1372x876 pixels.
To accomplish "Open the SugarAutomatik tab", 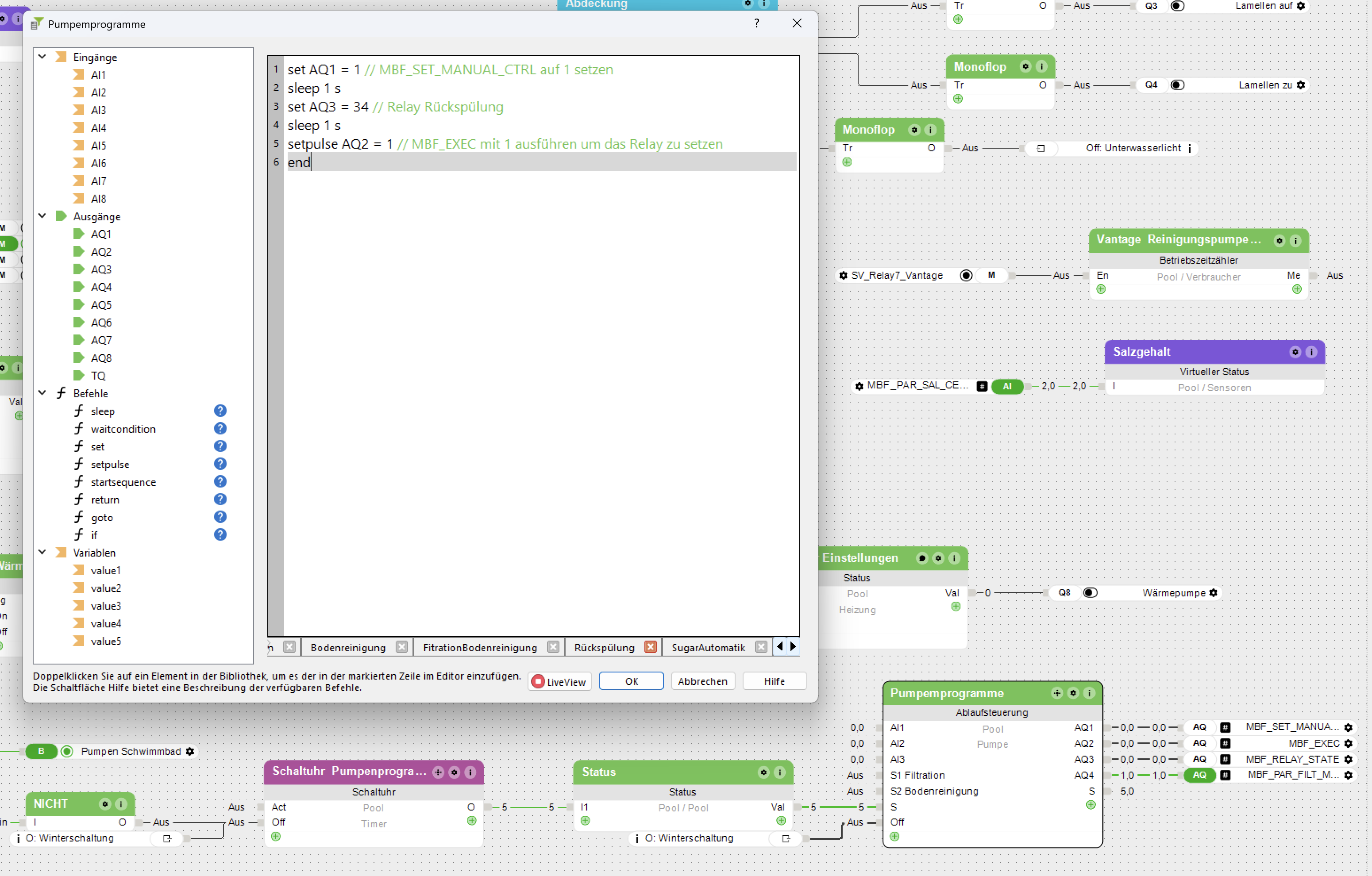I will [708, 648].
